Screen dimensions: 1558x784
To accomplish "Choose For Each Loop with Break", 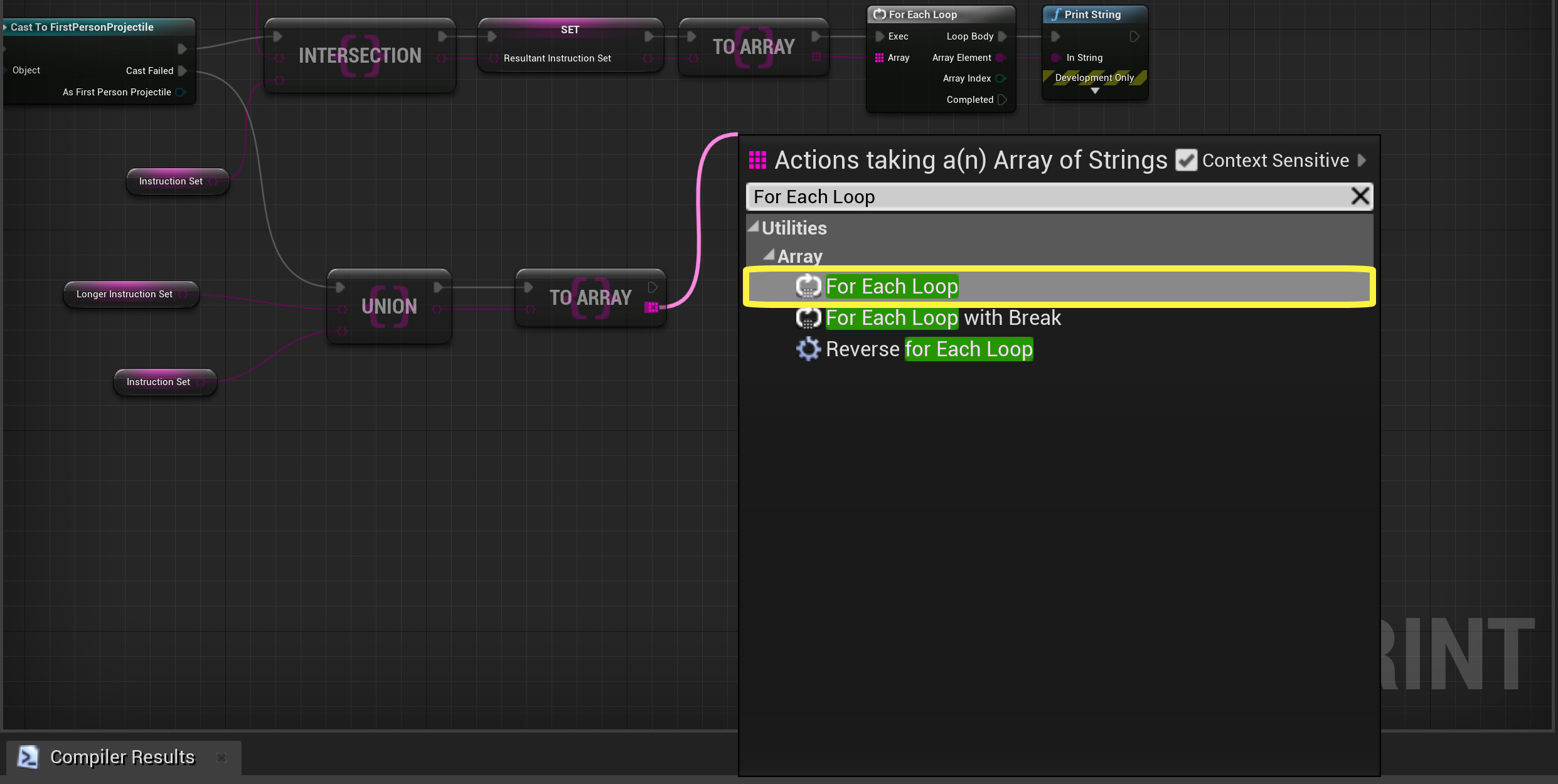I will [942, 318].
